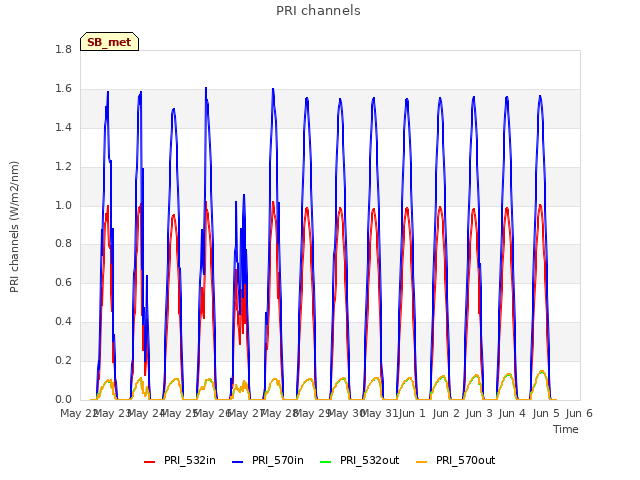
Task: Click the blue PRI_570in legend swatch
Action: [238, 462]
